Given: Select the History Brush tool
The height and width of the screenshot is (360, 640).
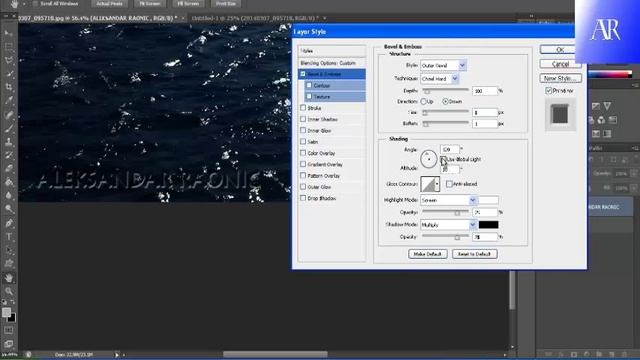Looking at the screenshot, I should click(x=9, y=155).
